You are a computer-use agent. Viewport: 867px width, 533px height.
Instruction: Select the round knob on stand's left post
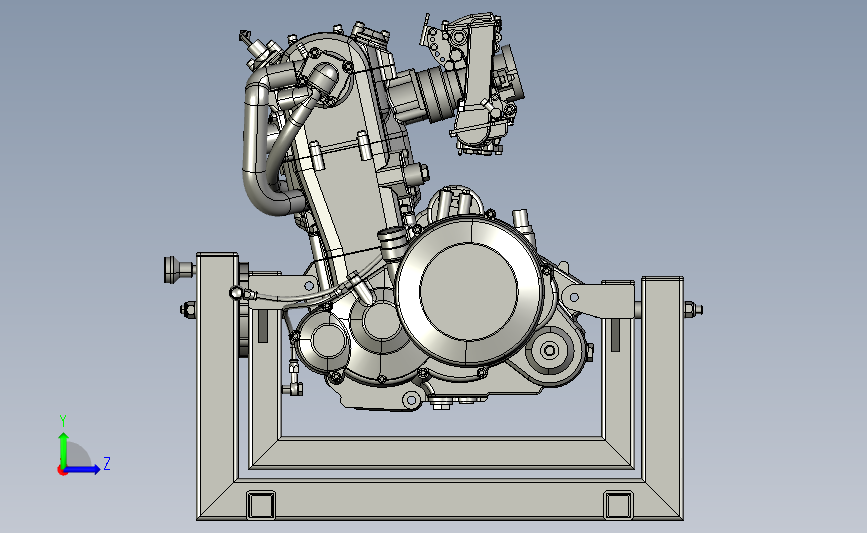[x=176, y=270]
